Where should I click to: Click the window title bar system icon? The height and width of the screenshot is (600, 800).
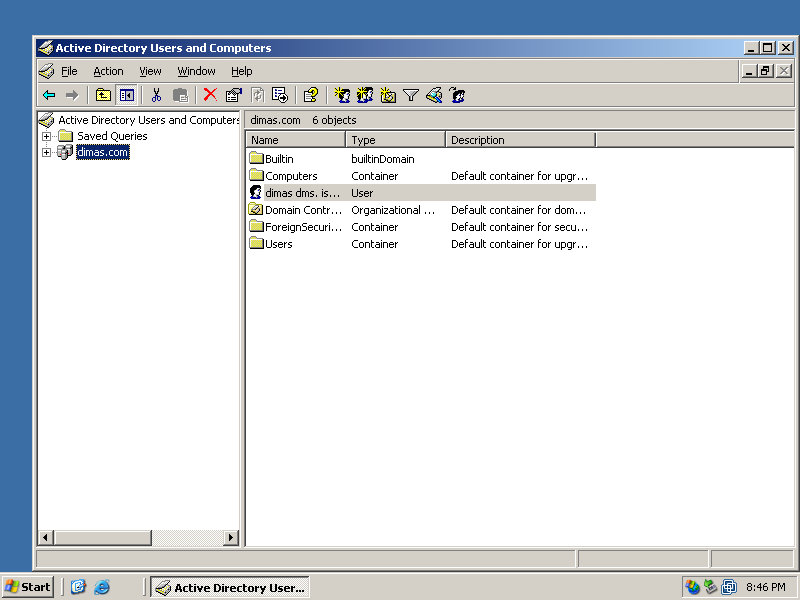[x=46, y=48]
